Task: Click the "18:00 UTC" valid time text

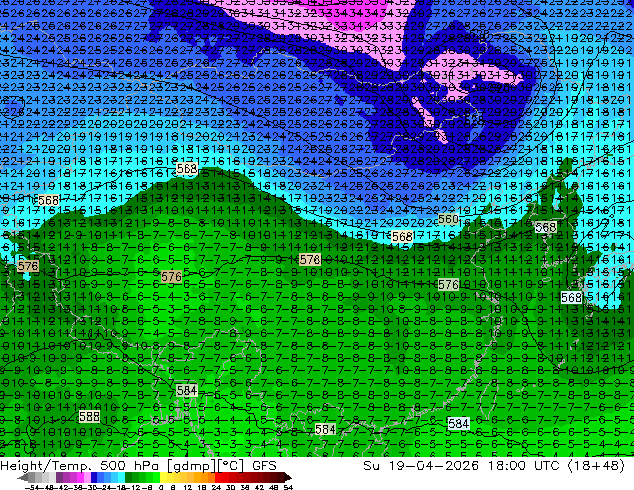Action: coord(526,466)
